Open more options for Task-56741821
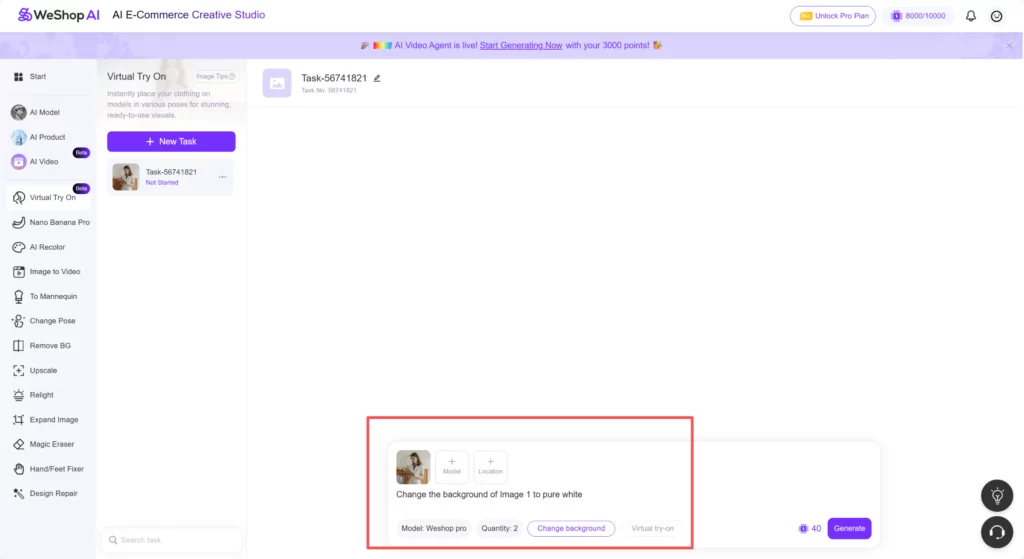This screenshot has width=1024, height=559. pos(223,177)
